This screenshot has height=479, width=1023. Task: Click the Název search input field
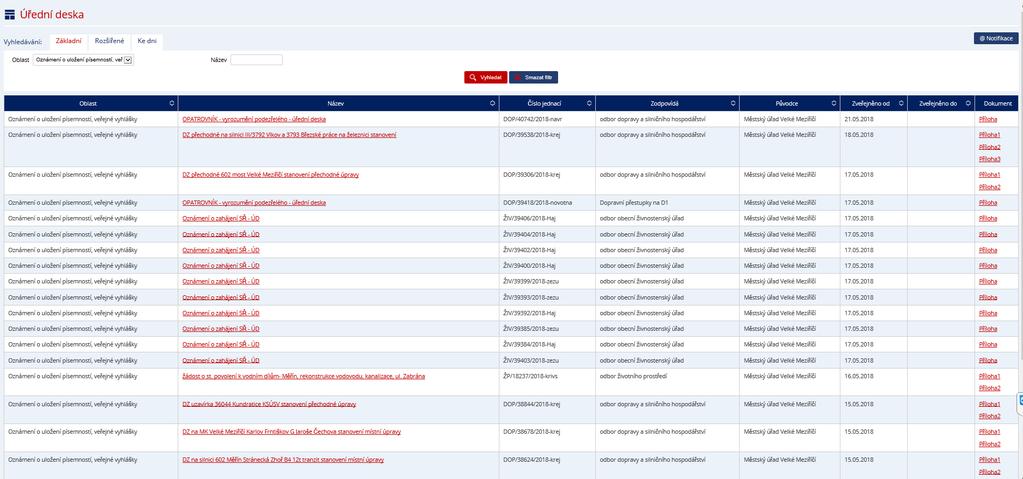coord(256,60)
